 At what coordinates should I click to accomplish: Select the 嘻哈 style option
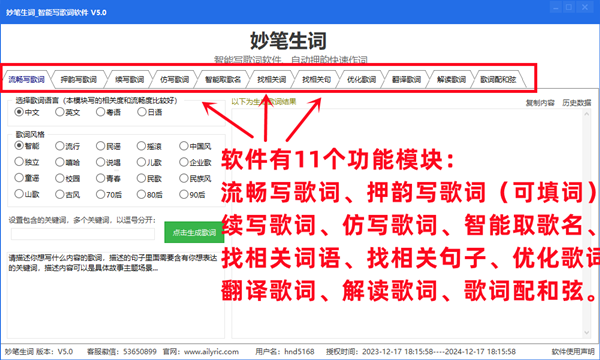(x=67, y=162)
